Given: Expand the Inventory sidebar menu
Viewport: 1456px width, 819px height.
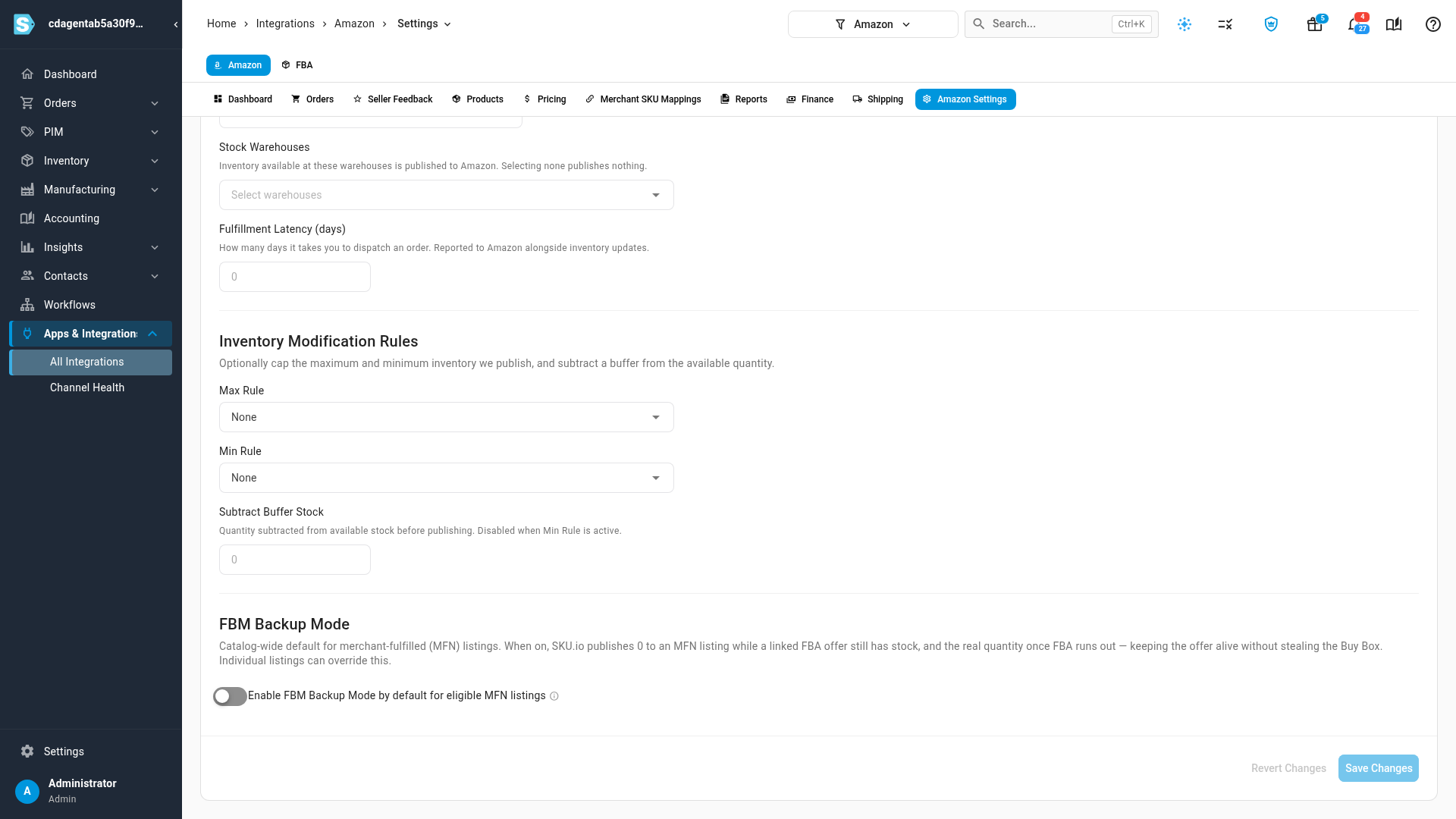Looking at the screenshot, I should [x=91, y=161].
